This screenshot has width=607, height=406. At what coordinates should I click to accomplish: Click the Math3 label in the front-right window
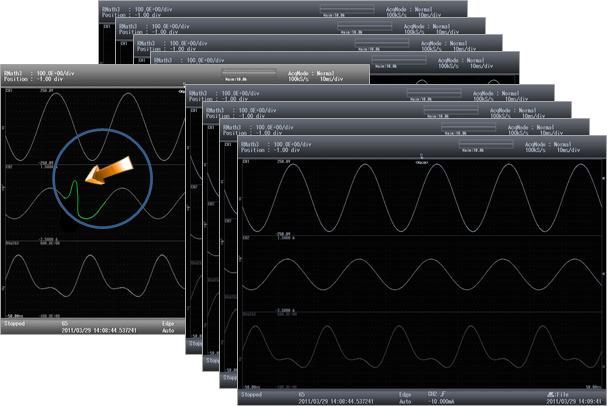(248, 312)
